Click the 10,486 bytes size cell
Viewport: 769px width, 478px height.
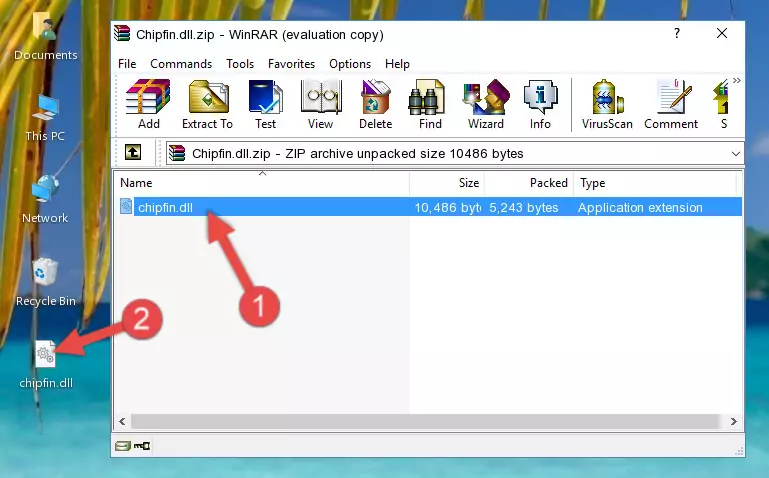pos(447,207)
